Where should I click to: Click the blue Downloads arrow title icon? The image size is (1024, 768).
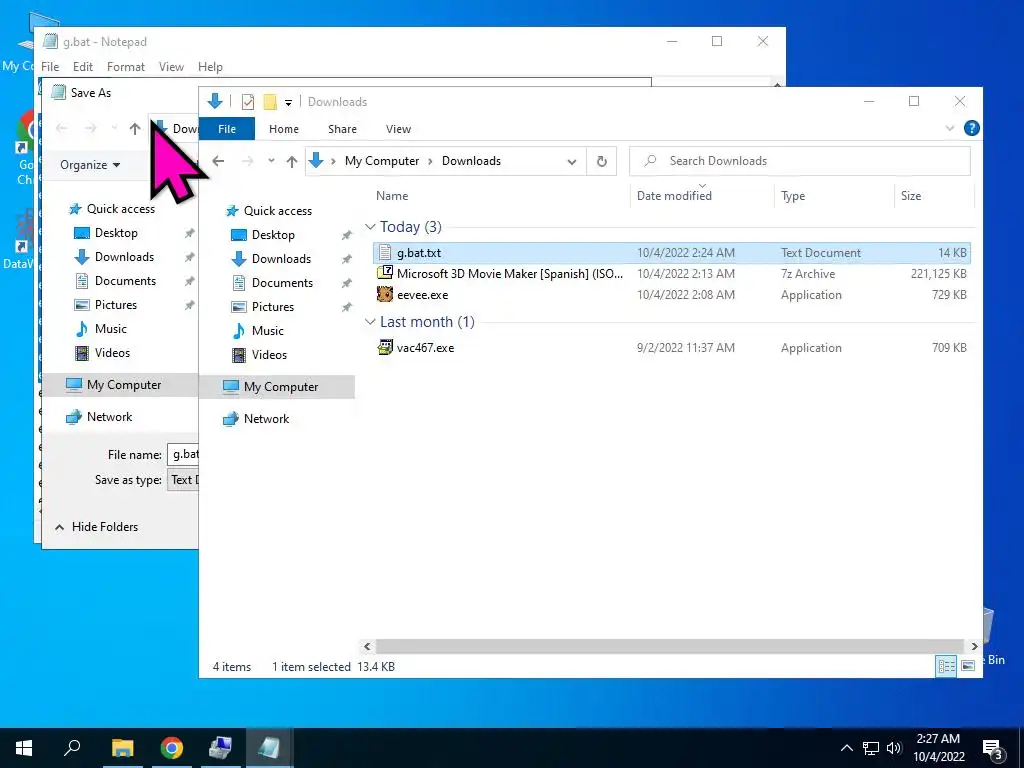215,101
